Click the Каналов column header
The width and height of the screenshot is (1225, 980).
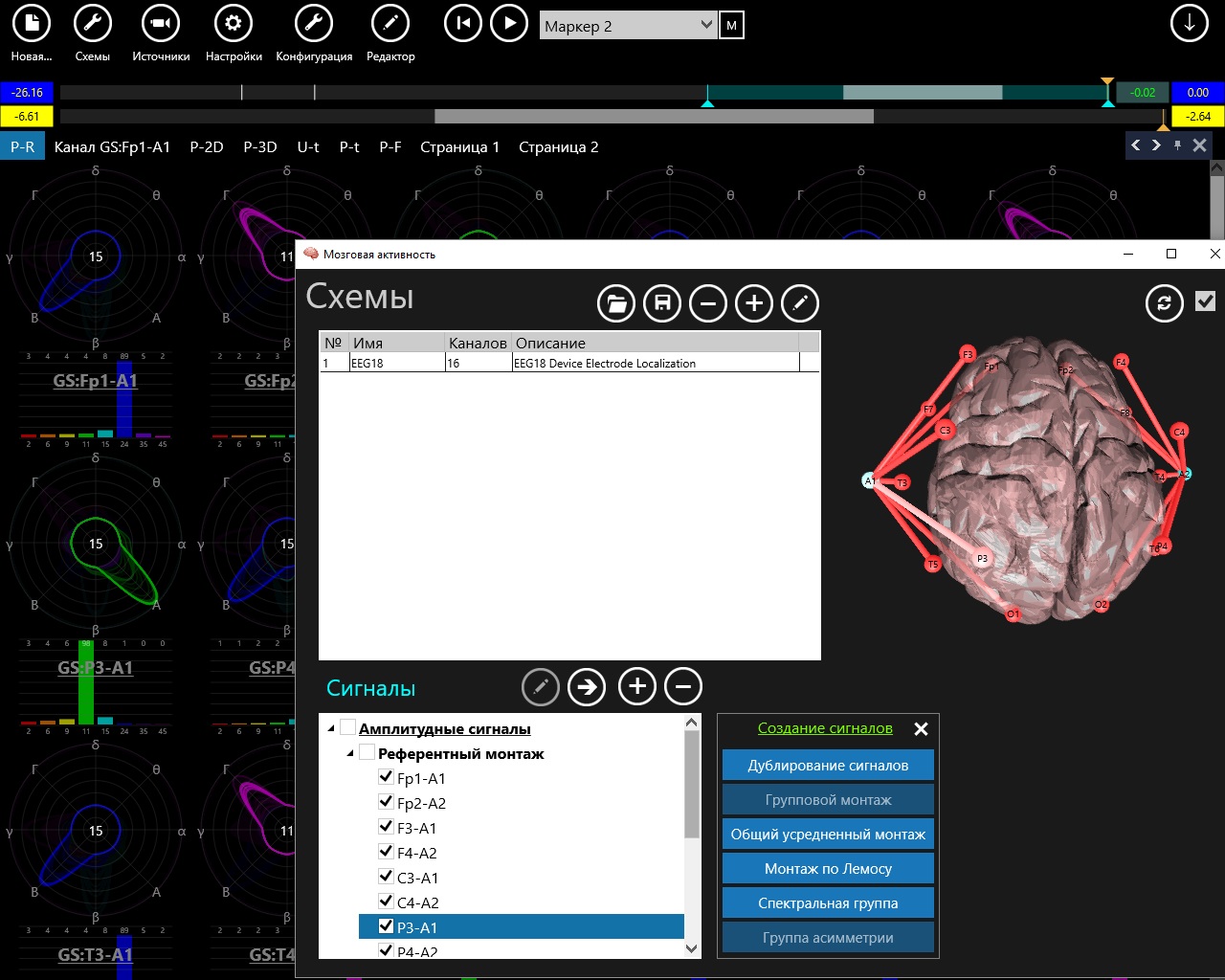478,343
